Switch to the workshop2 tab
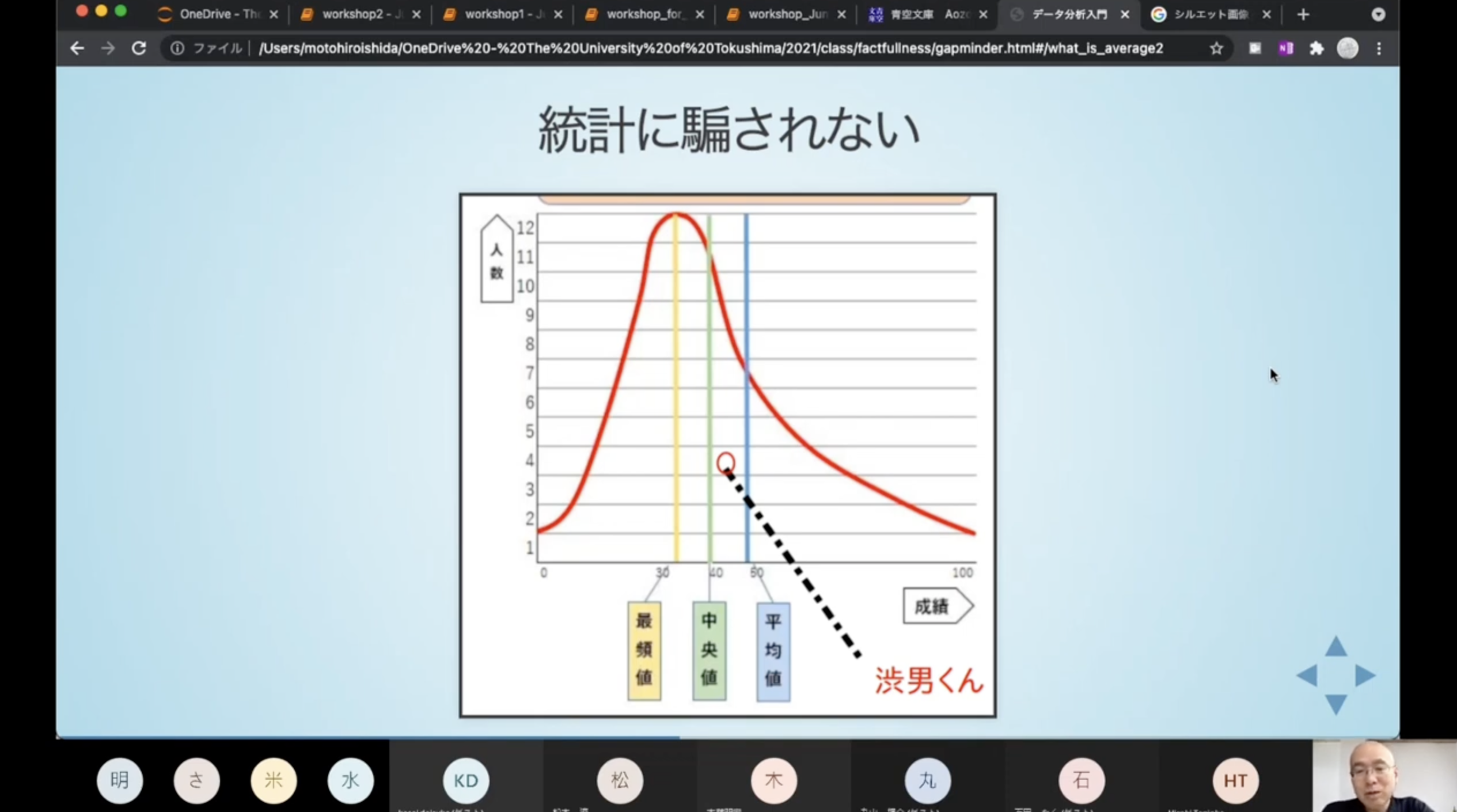1457x812 pixels. point(361,14)
